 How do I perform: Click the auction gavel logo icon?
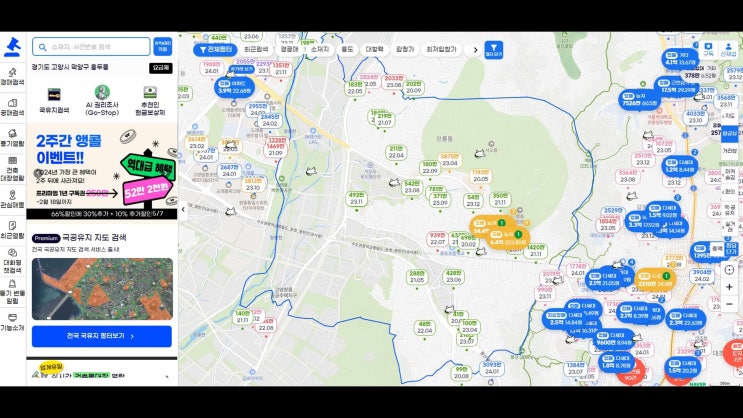tap(12, 46)
